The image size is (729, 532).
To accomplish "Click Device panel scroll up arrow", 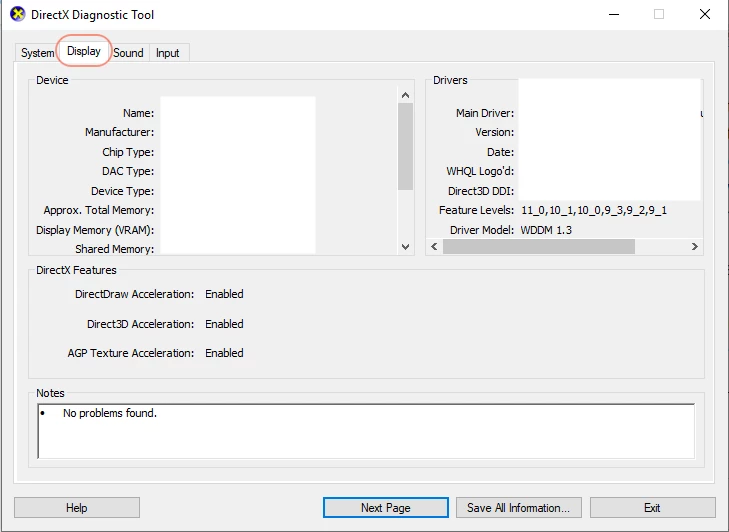I will click(405, 95).
